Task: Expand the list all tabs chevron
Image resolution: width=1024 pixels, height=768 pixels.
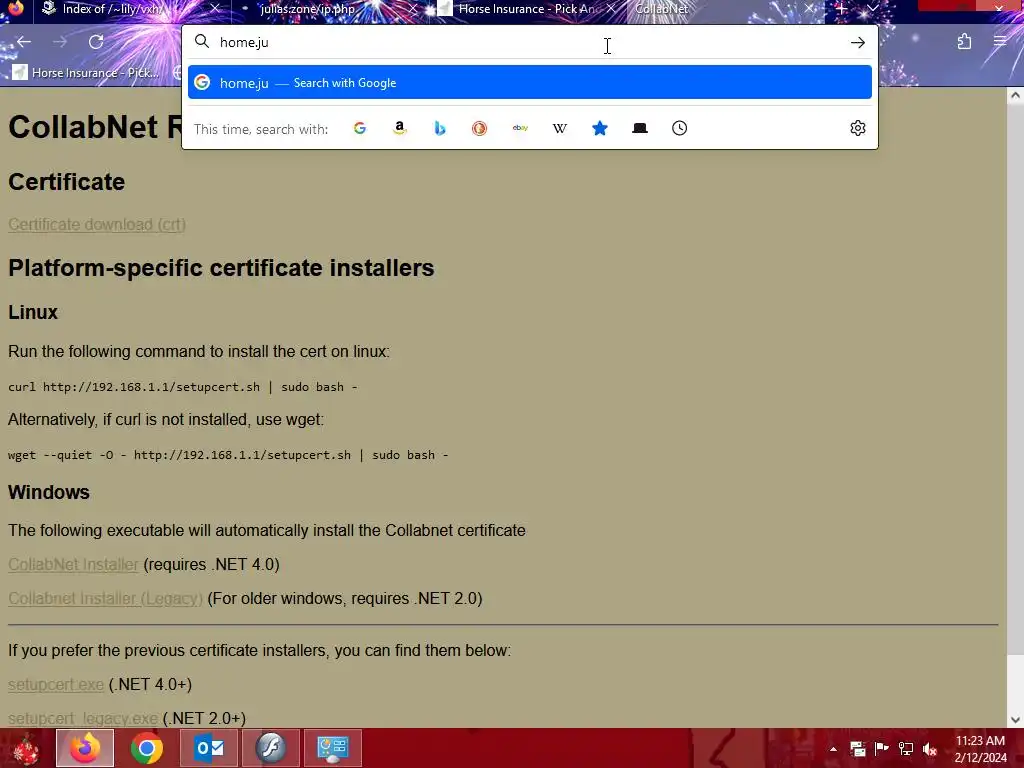Action: [872, 8]
